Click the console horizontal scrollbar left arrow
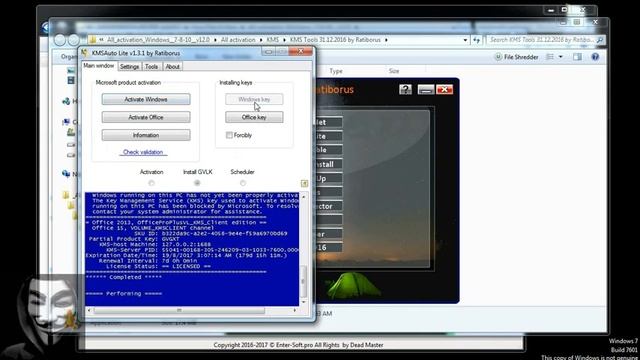Image resolution: width=640 pixels, height=360 pixels. pos(89,311)
